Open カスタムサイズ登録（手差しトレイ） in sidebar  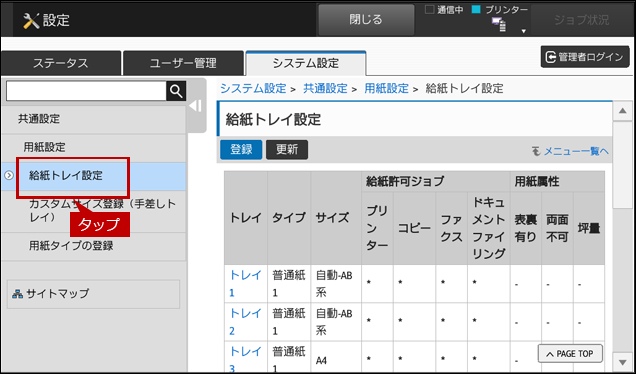[x=93, y=211]
